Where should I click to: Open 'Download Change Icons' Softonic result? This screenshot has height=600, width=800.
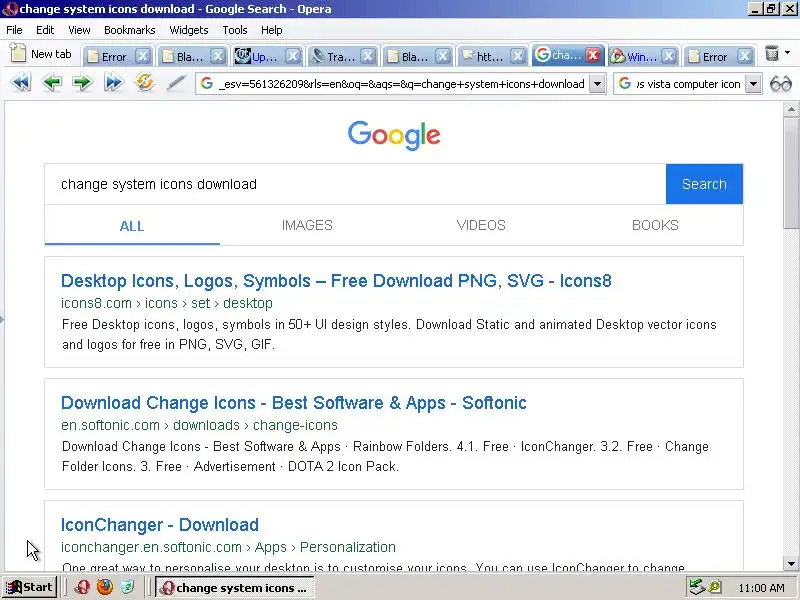[x=293, y=403]
